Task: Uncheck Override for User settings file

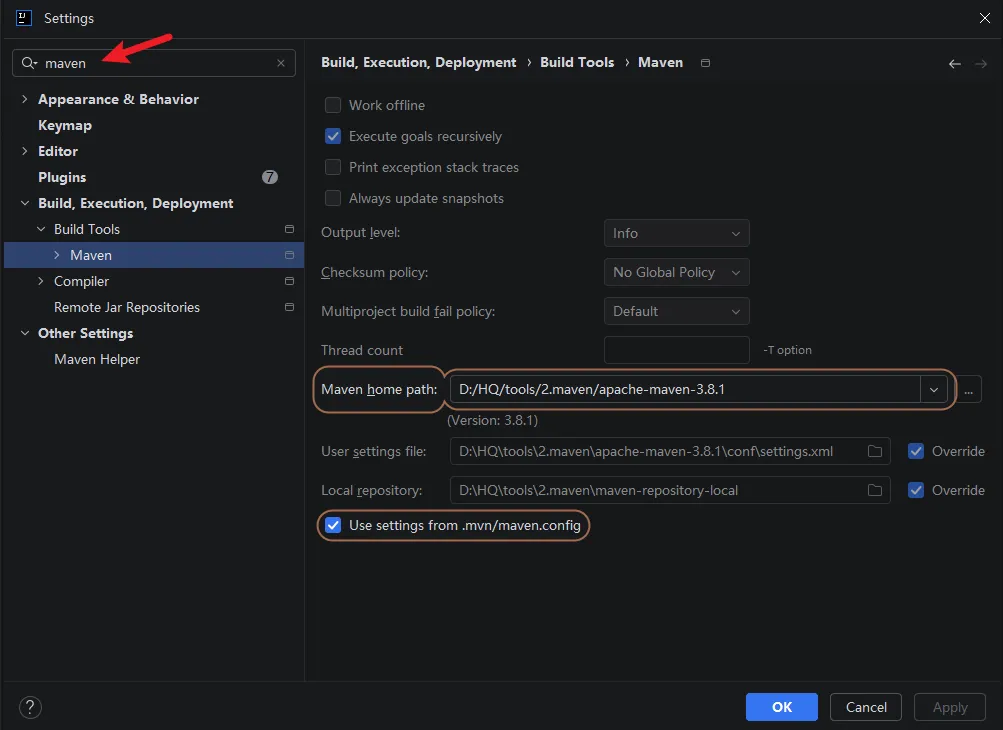Action: [916, 452]
